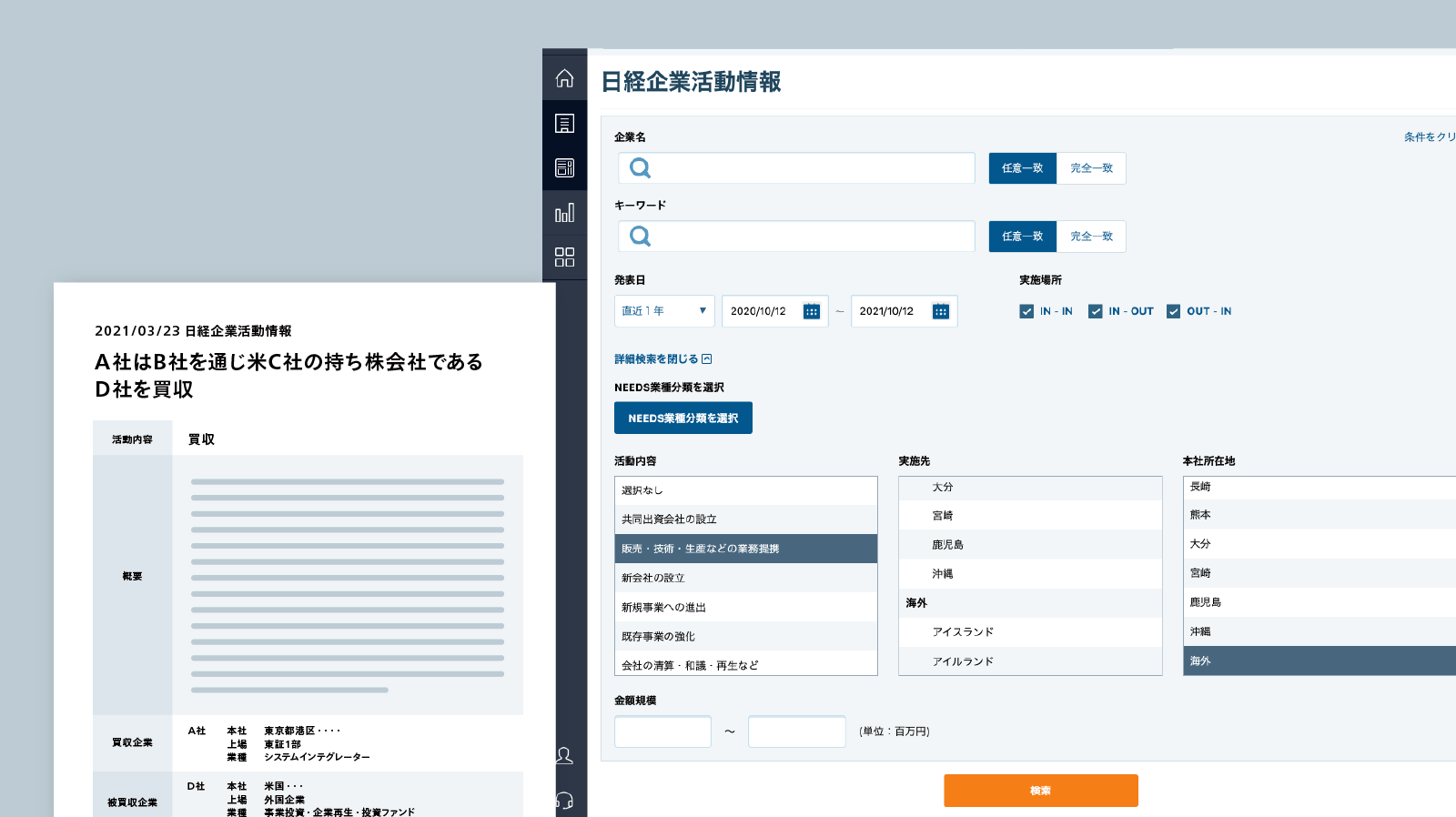Click 買収 value in the article card

coord(201,439)
